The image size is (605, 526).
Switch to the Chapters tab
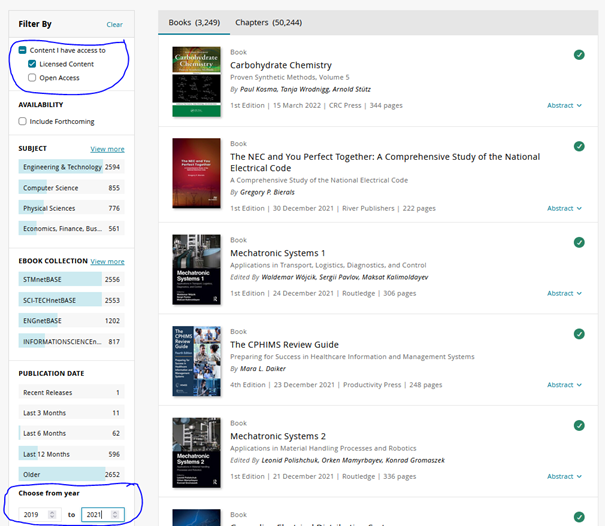point(269,22)
